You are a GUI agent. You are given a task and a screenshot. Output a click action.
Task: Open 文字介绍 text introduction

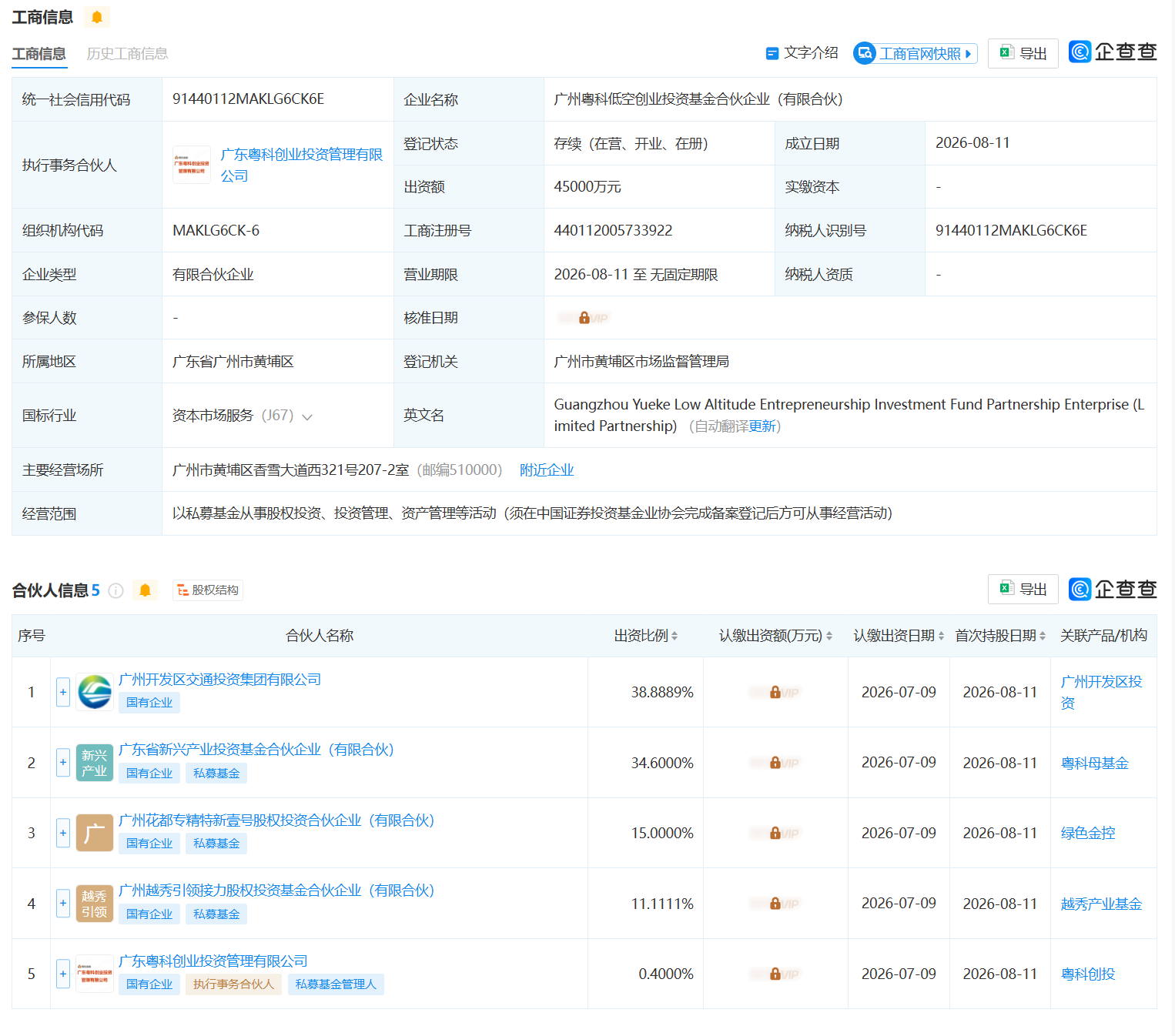click(802, 53)
